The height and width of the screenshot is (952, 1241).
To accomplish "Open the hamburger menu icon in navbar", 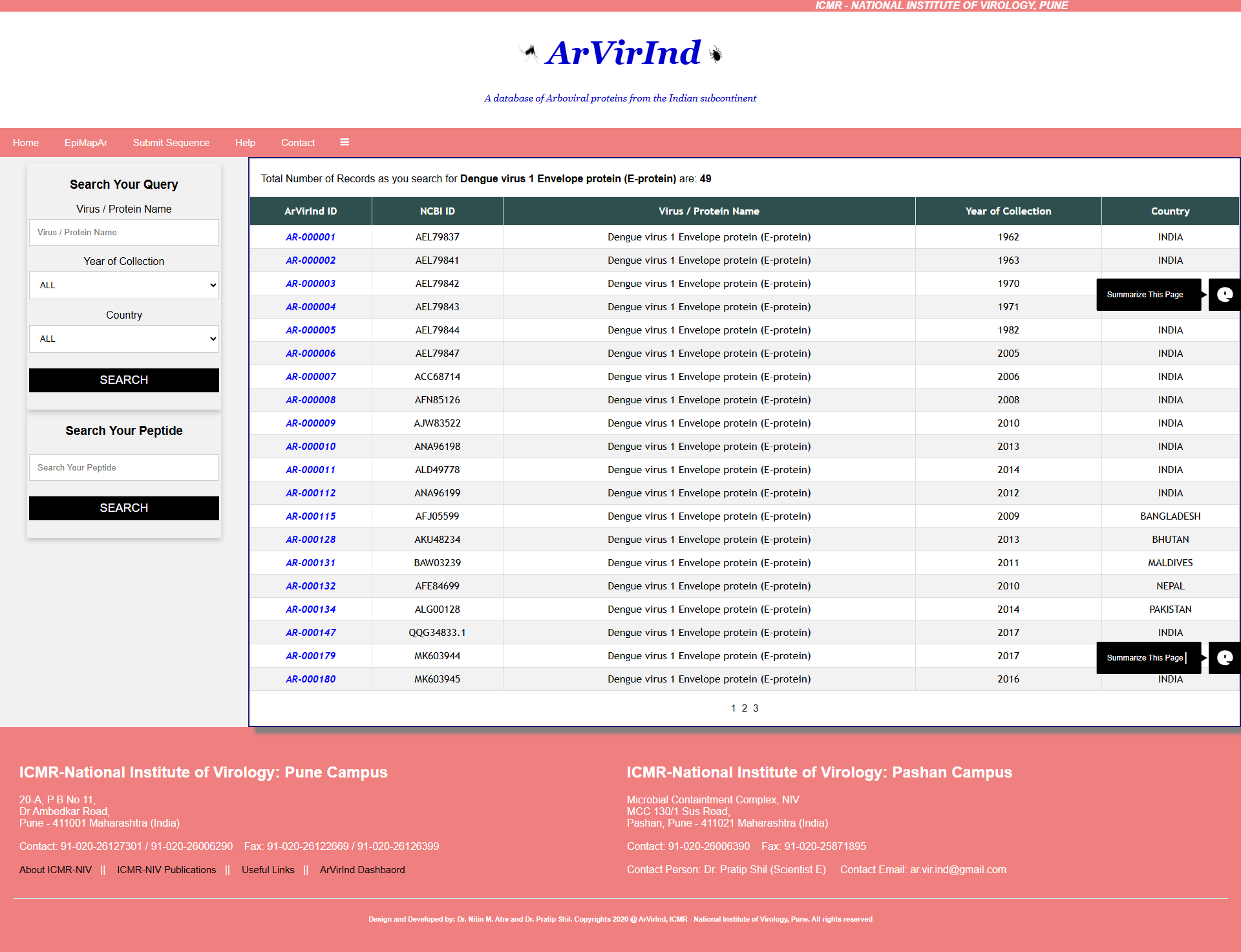I will coord(345,142).
